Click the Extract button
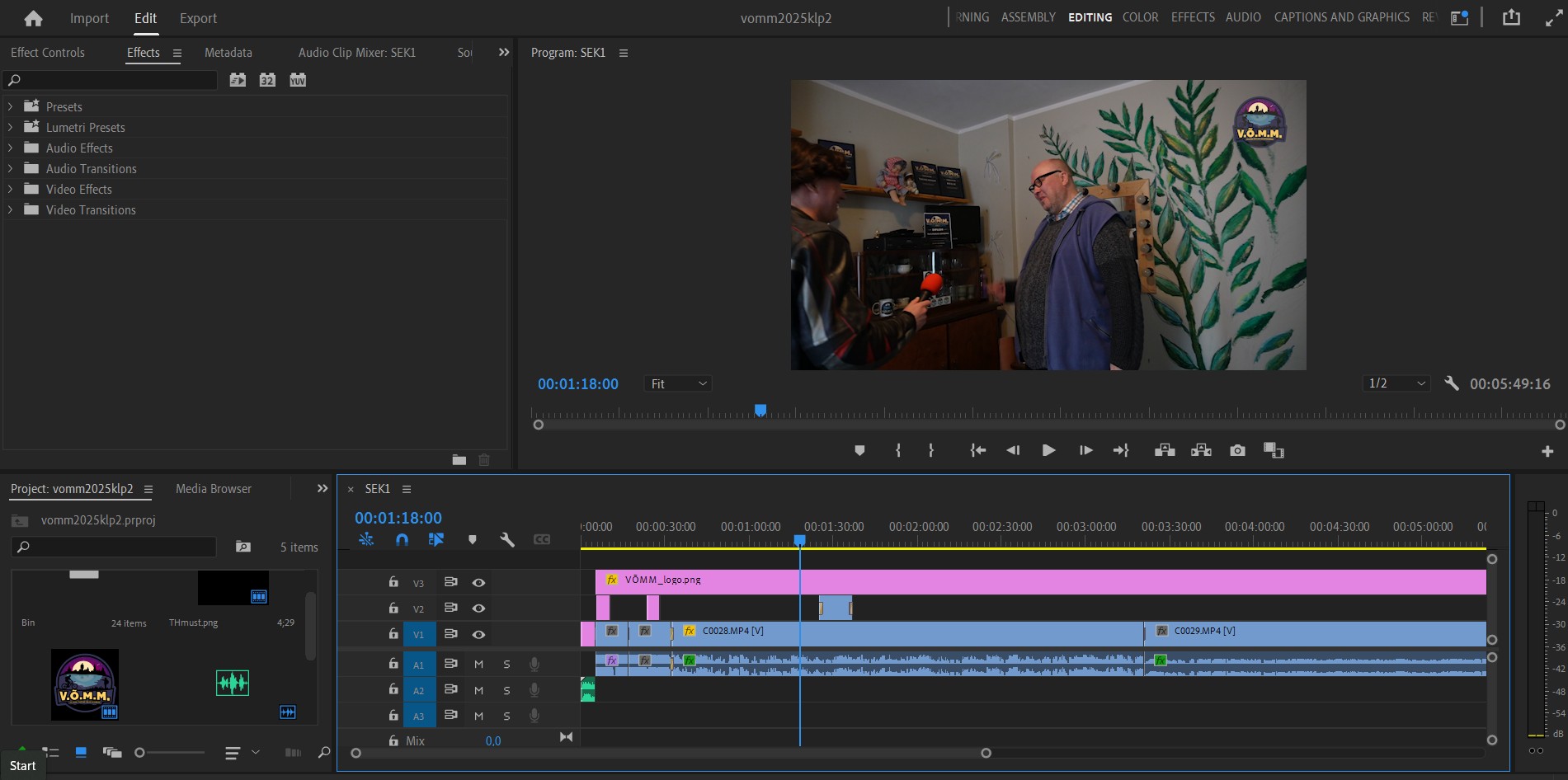1568x780 pixels. click(x=1201, y=450)
